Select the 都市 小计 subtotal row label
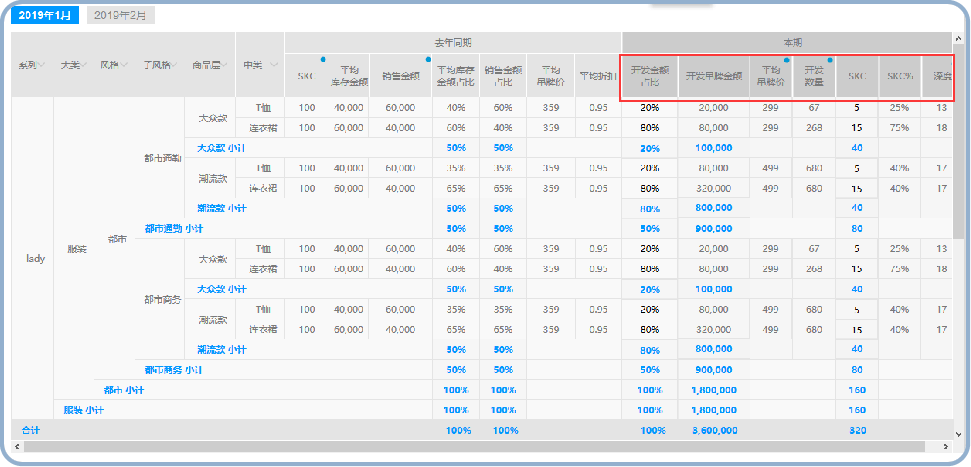This screenshot has width=971, height=467. point(124,390)
